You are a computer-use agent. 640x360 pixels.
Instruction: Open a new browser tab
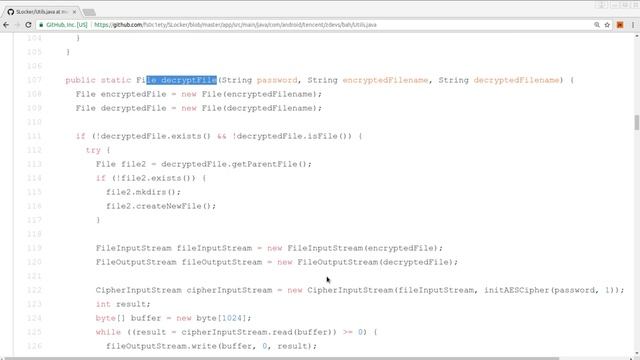pos(89,12)
